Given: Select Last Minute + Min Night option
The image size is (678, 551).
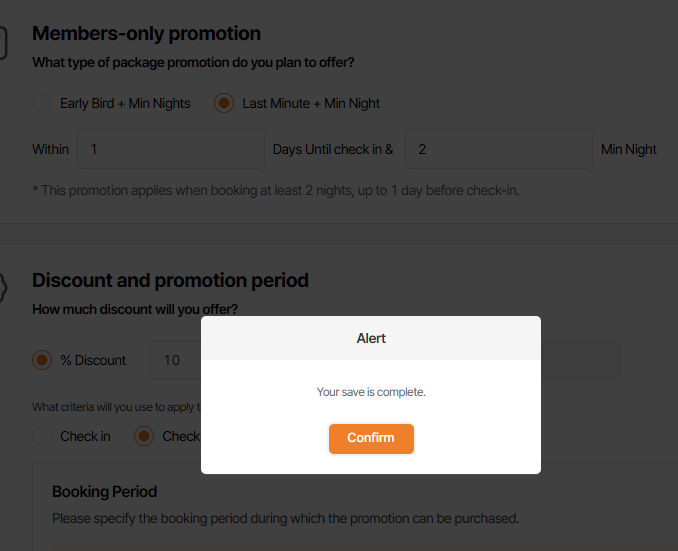Looking at the screenshot, I should pyautogui.click(x=225, y=103).
